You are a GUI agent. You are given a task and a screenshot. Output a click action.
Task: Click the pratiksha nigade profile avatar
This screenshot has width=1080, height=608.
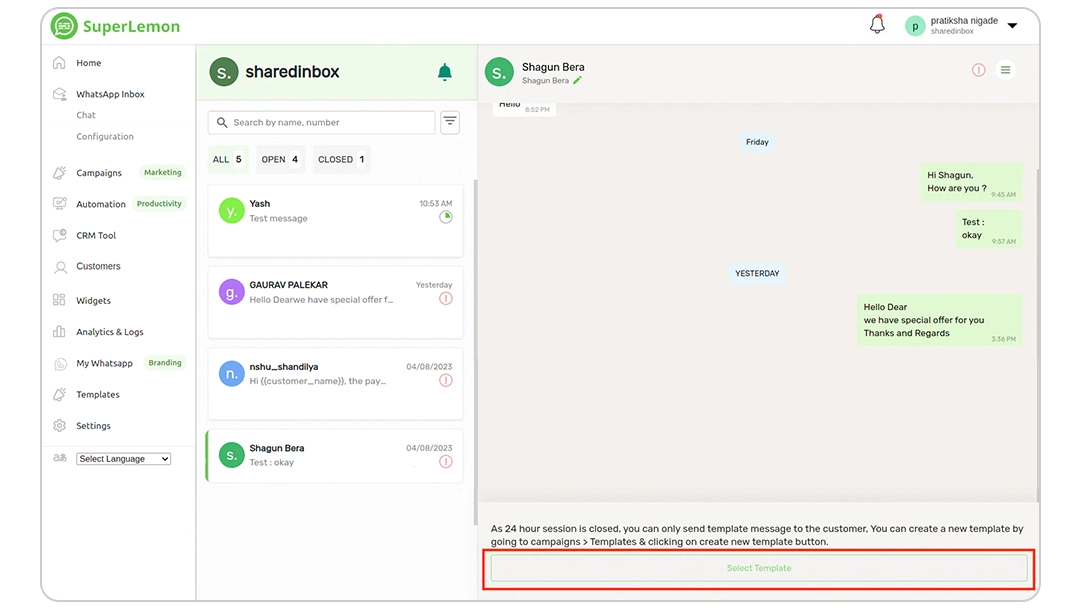point(915,26)
